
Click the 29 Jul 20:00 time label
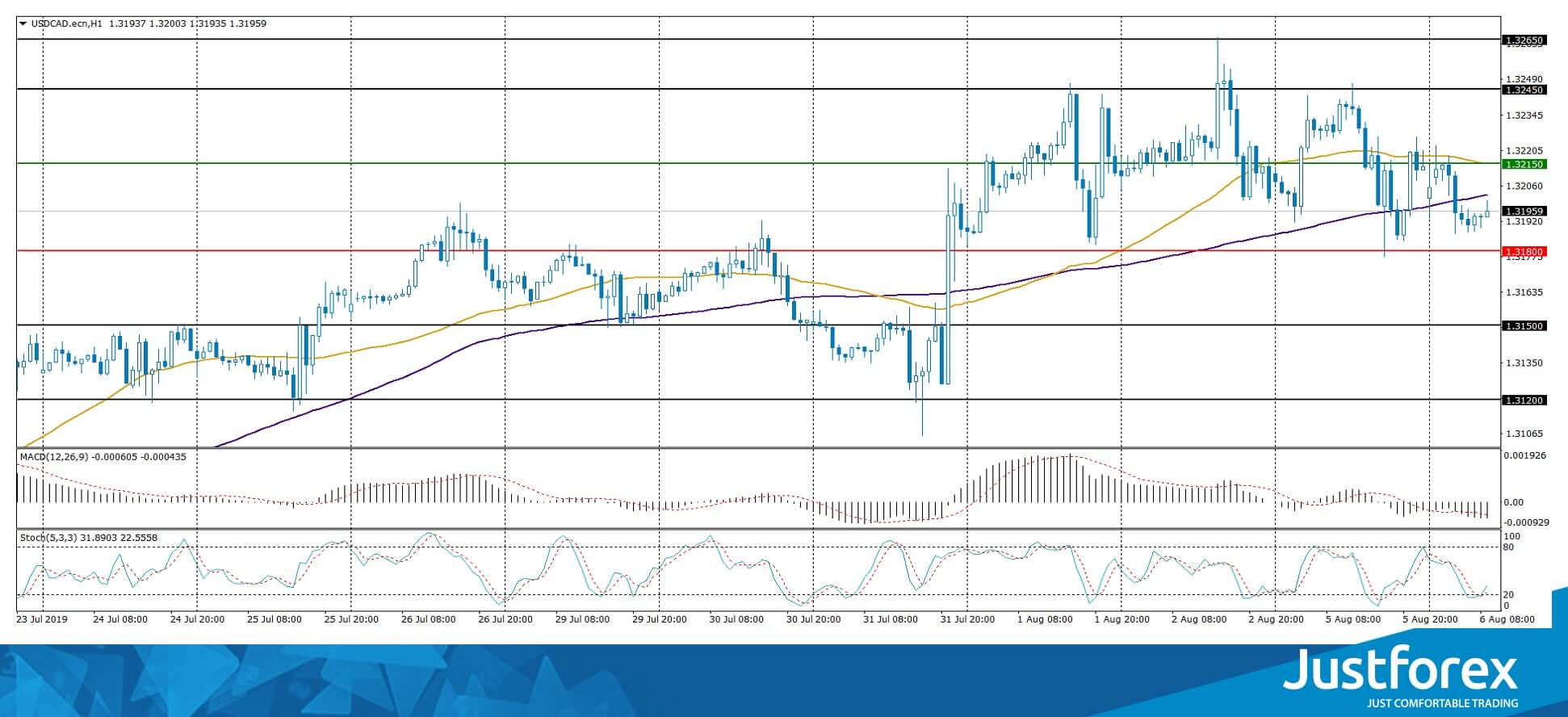[660, 619]
